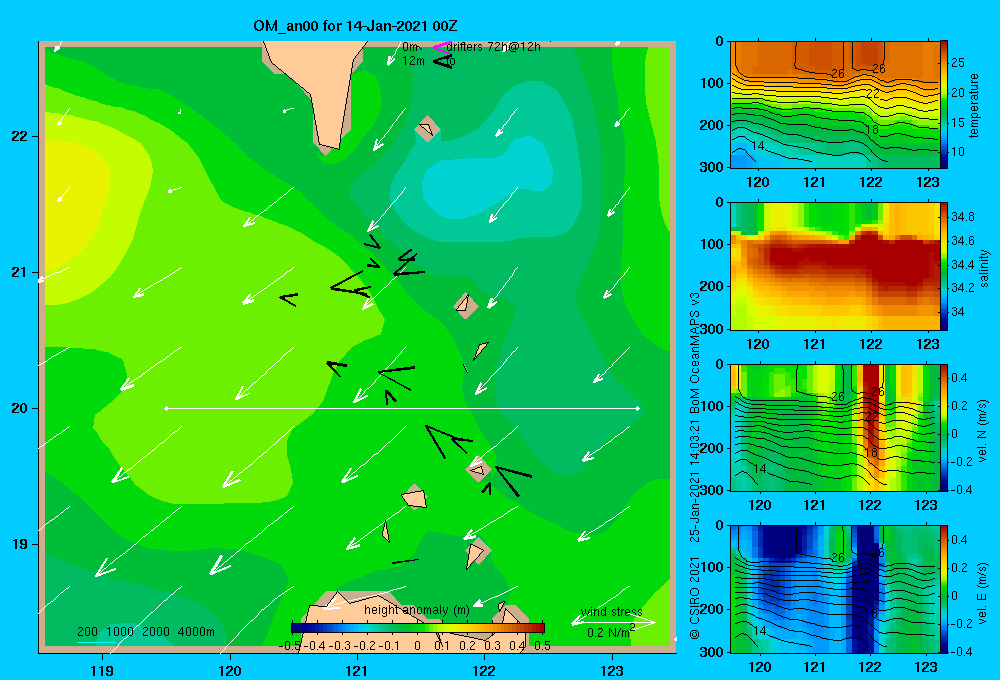This screenshot has width=1000, height=680.
Task: Click the salinity color bar
Action: tap(944, 266)
